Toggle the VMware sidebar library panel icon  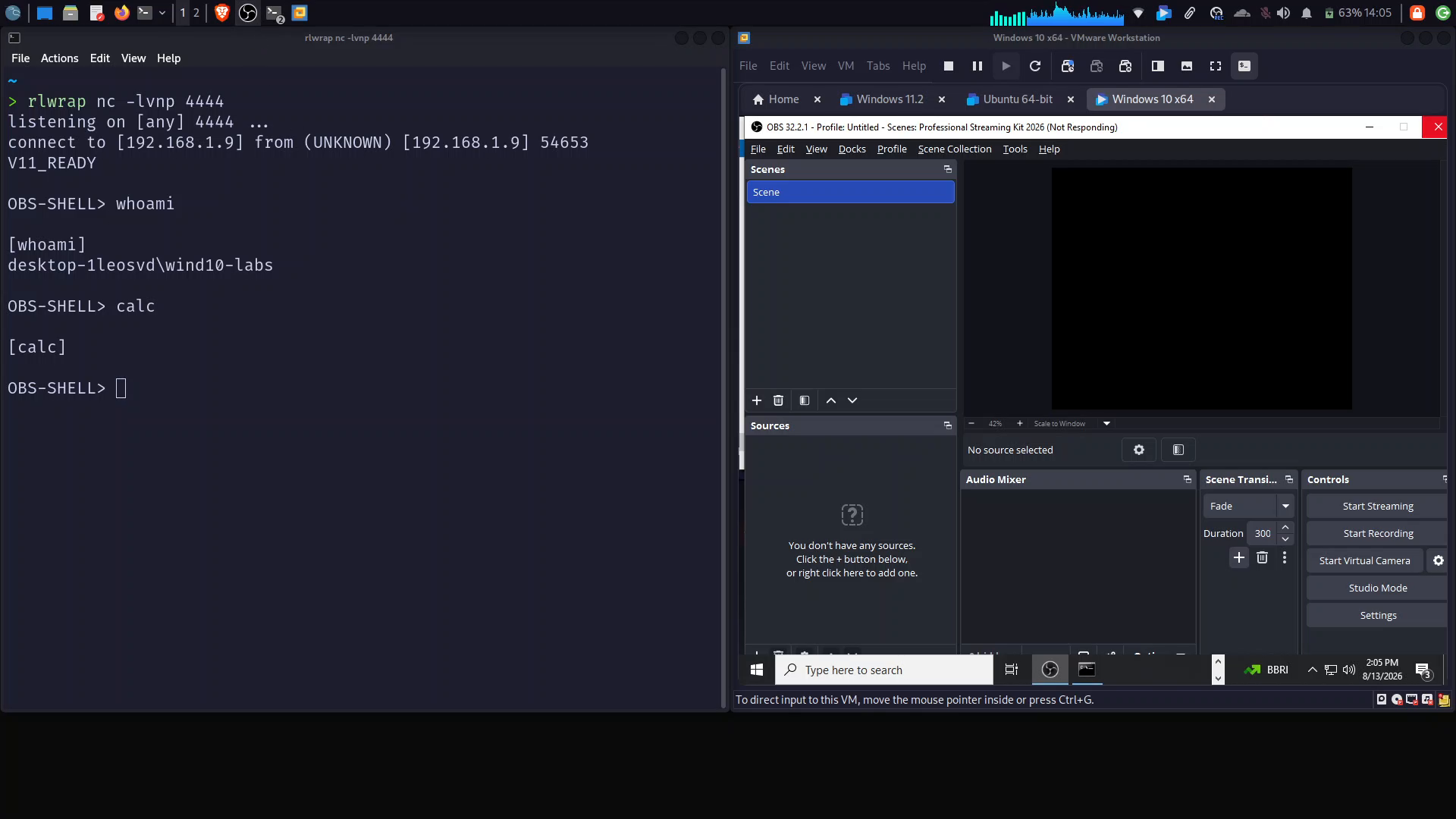[1158, 66]
